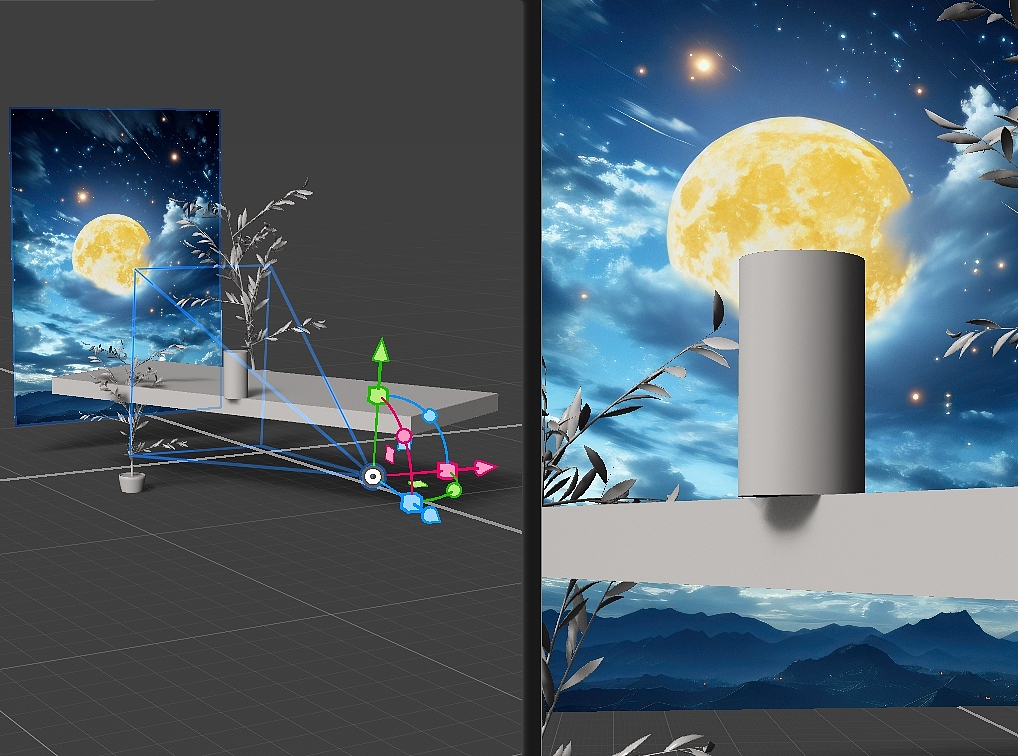1018x756 pixels.
Task: Select the green square scale handle
Action: pos(377,395)
